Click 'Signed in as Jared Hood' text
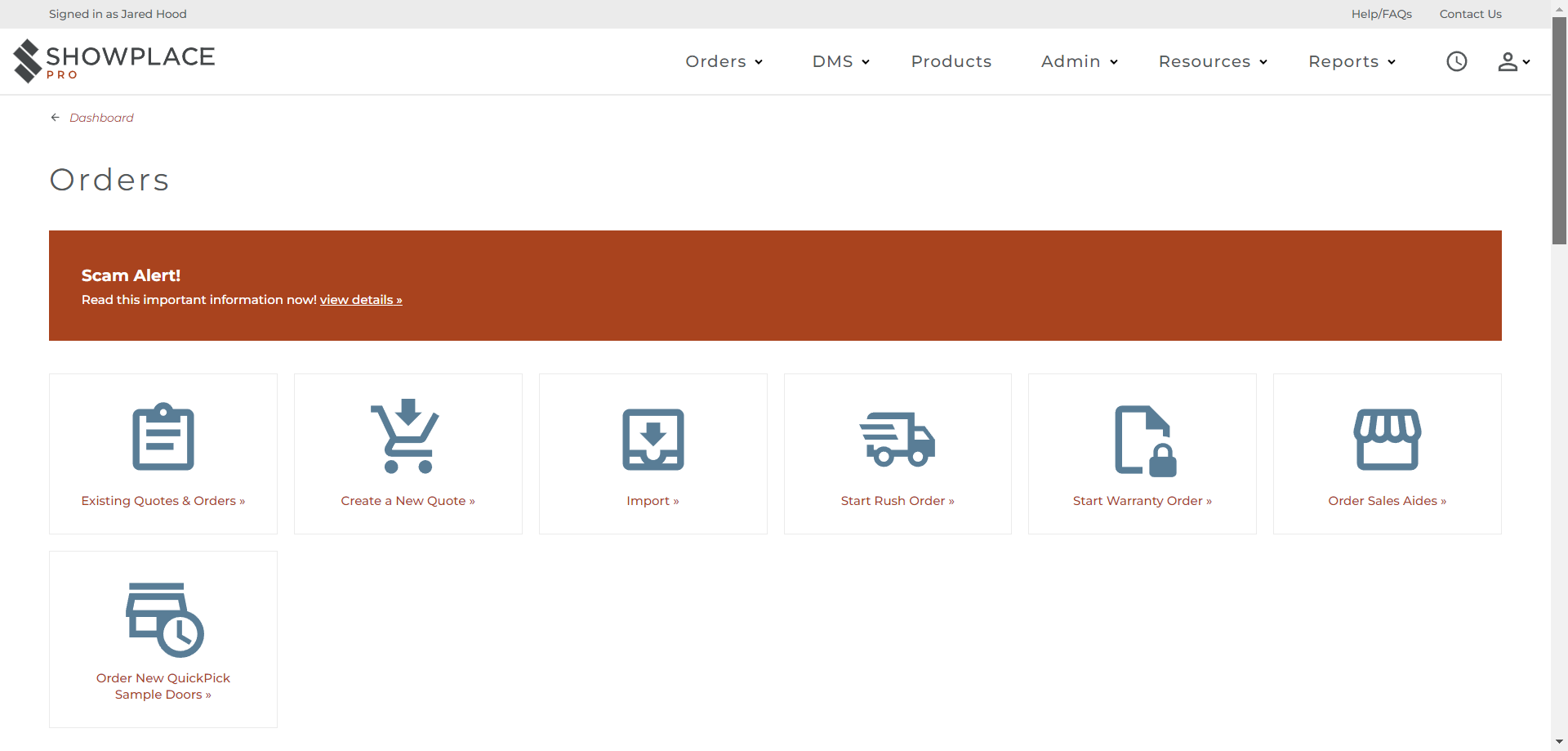The width and height of the screenshot is (1568, 751). click(118, 14)
